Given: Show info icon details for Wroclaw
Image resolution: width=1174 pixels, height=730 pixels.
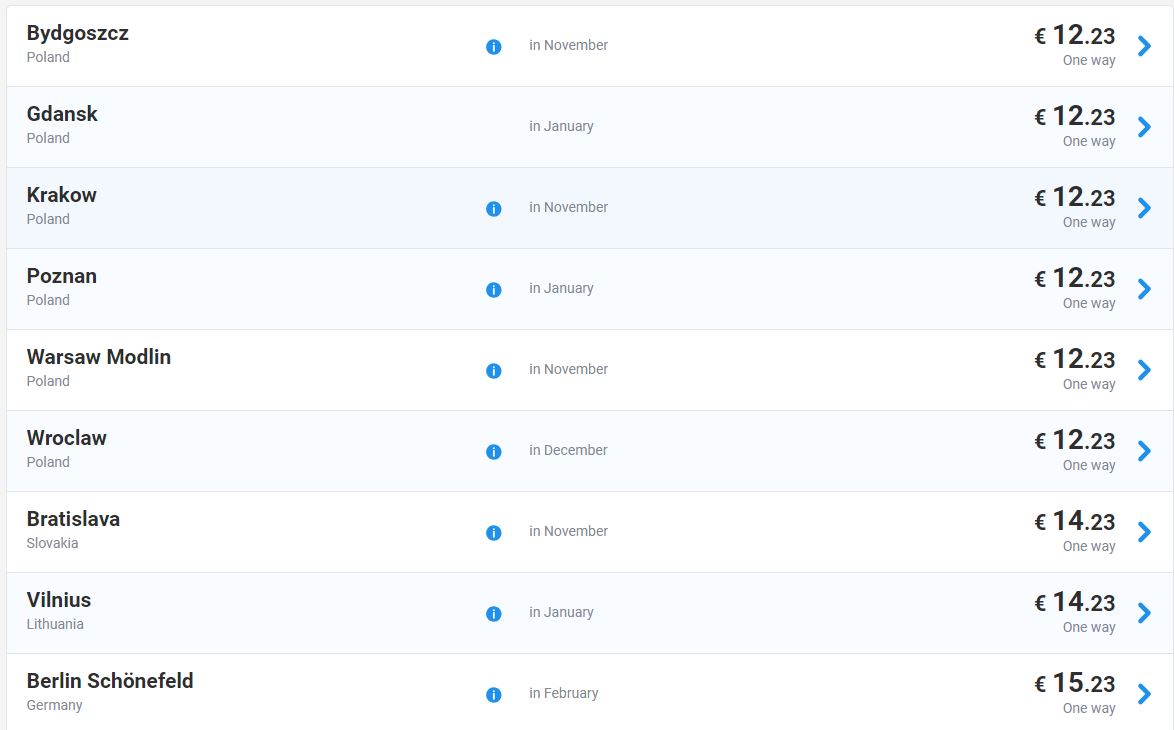Looking at the screenshot, I should (493, 452).
